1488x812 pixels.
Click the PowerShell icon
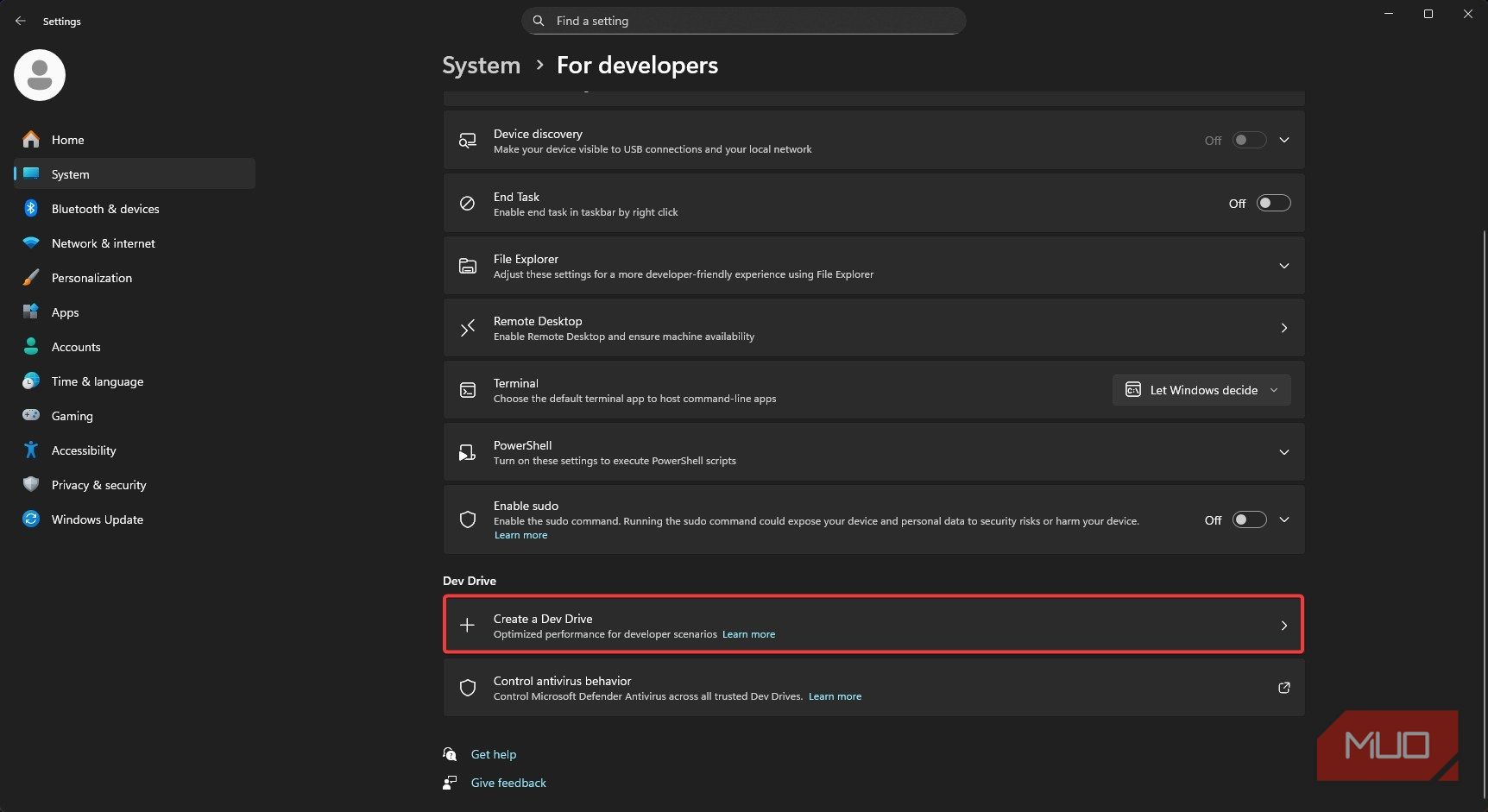pos(468,452)
